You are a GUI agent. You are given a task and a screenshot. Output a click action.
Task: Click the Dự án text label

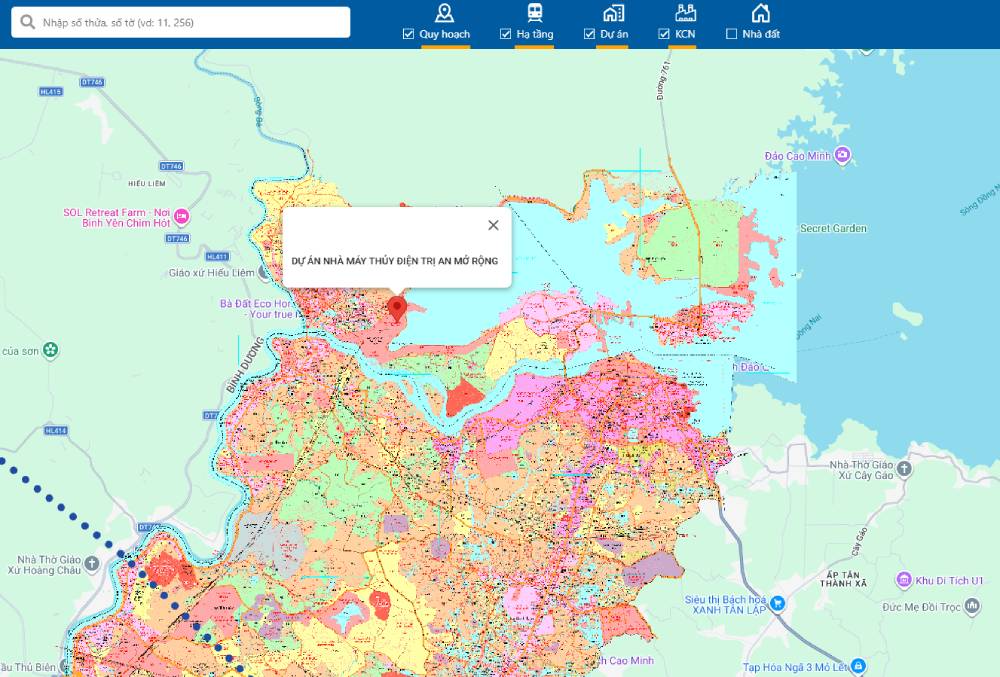click(614, 34)
